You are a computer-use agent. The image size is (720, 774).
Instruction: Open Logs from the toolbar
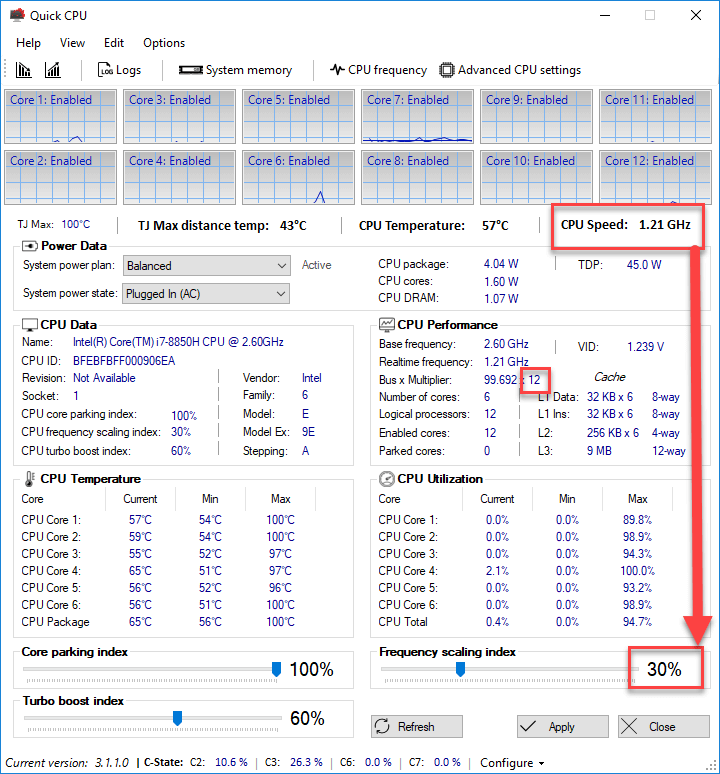tap(119, 70)
